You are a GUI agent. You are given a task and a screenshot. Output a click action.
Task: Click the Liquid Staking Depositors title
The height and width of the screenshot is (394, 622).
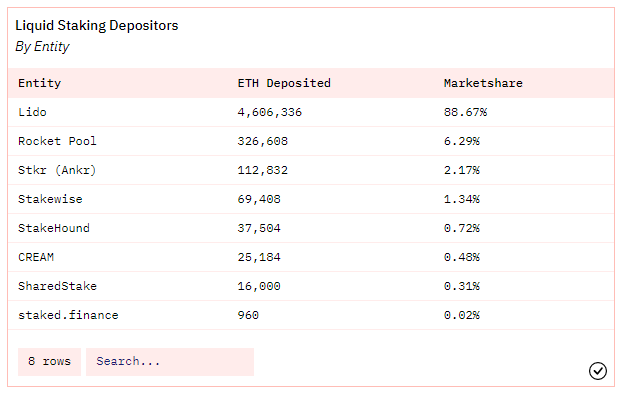coord(97,25)
